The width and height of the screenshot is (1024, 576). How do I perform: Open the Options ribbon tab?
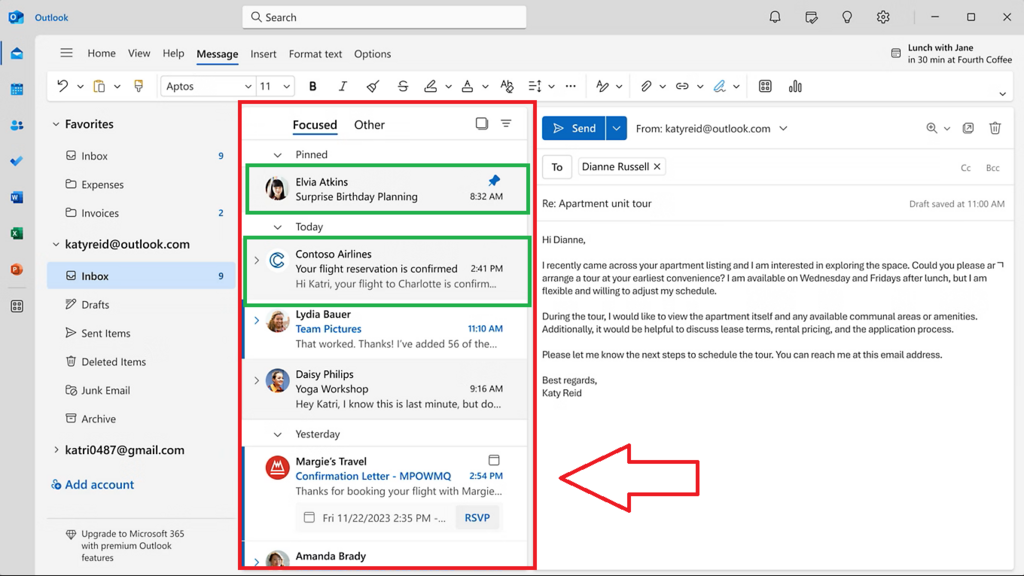click(x=372, y=54)
